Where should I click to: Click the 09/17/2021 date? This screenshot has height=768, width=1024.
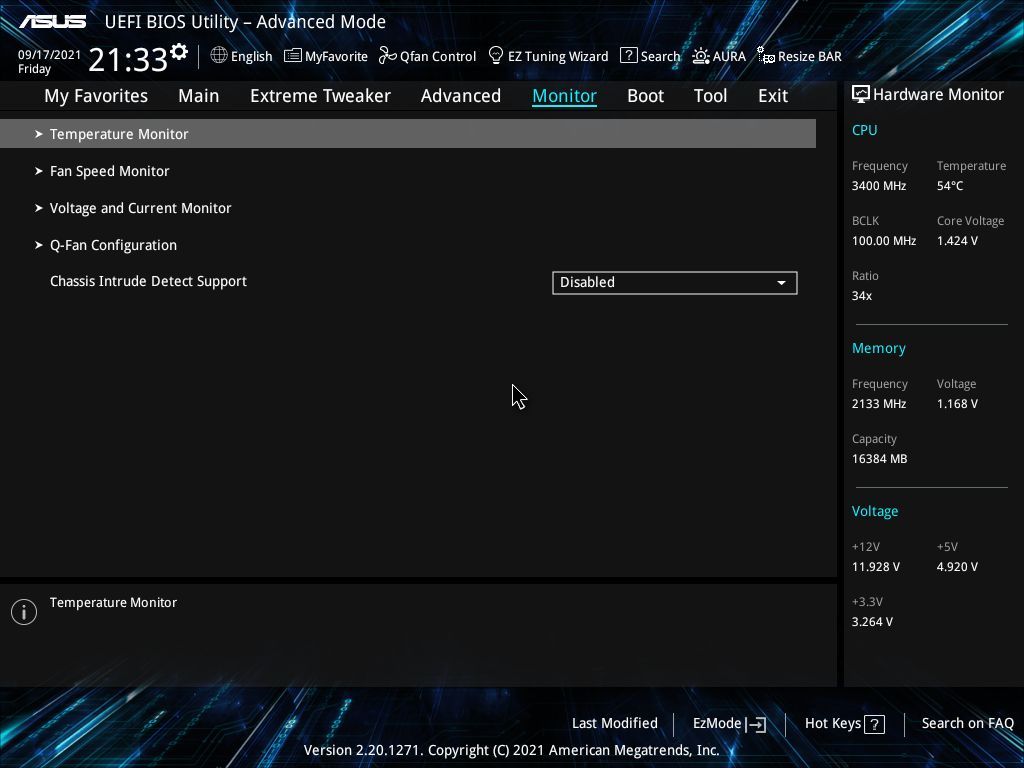[x=50, y=55]
